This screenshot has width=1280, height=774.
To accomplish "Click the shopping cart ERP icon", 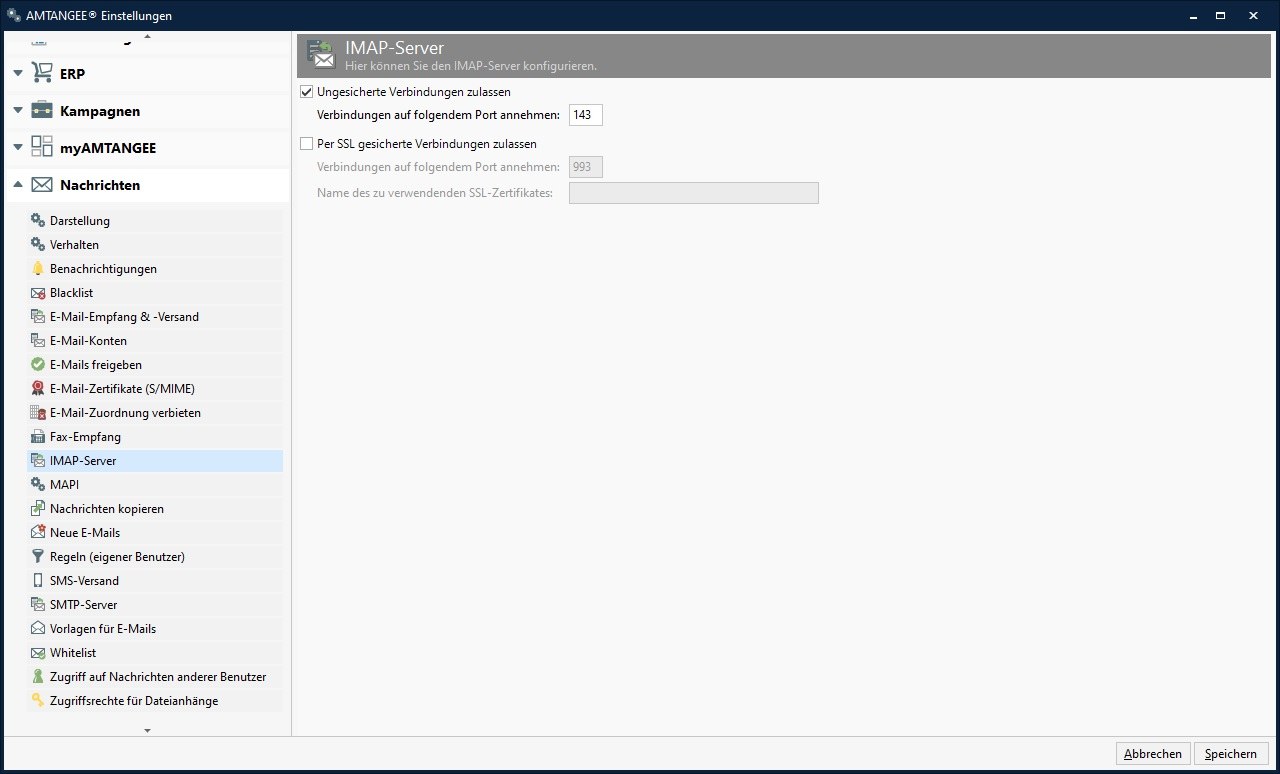I will pyautogui.click(x=42, y=73).
